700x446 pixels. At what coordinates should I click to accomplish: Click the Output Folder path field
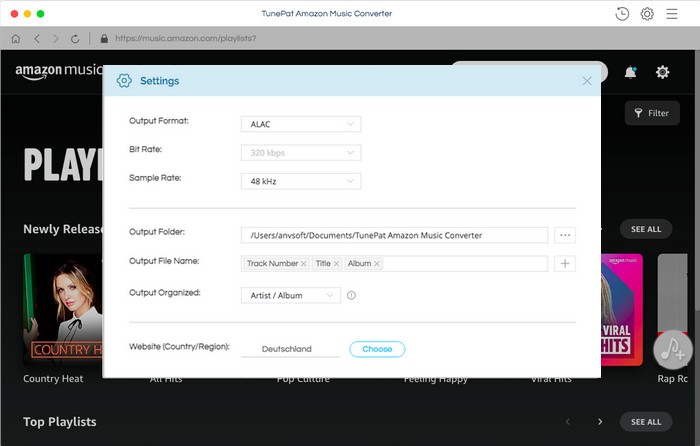(x=394, y=235)
